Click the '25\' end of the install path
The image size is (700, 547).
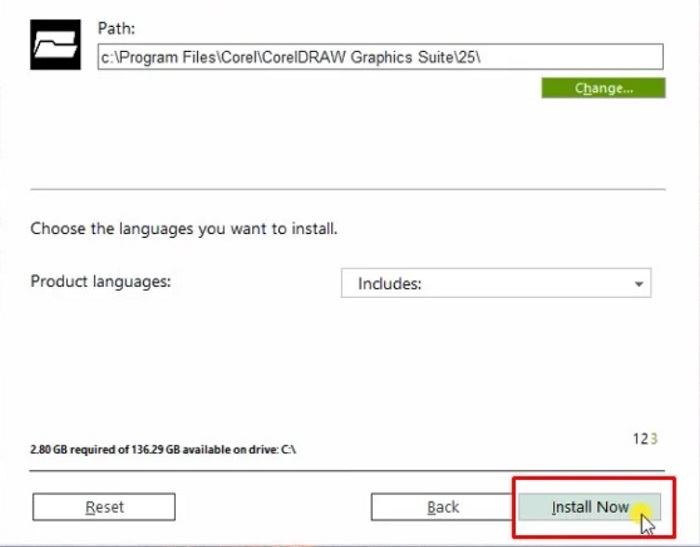[470, 57]
